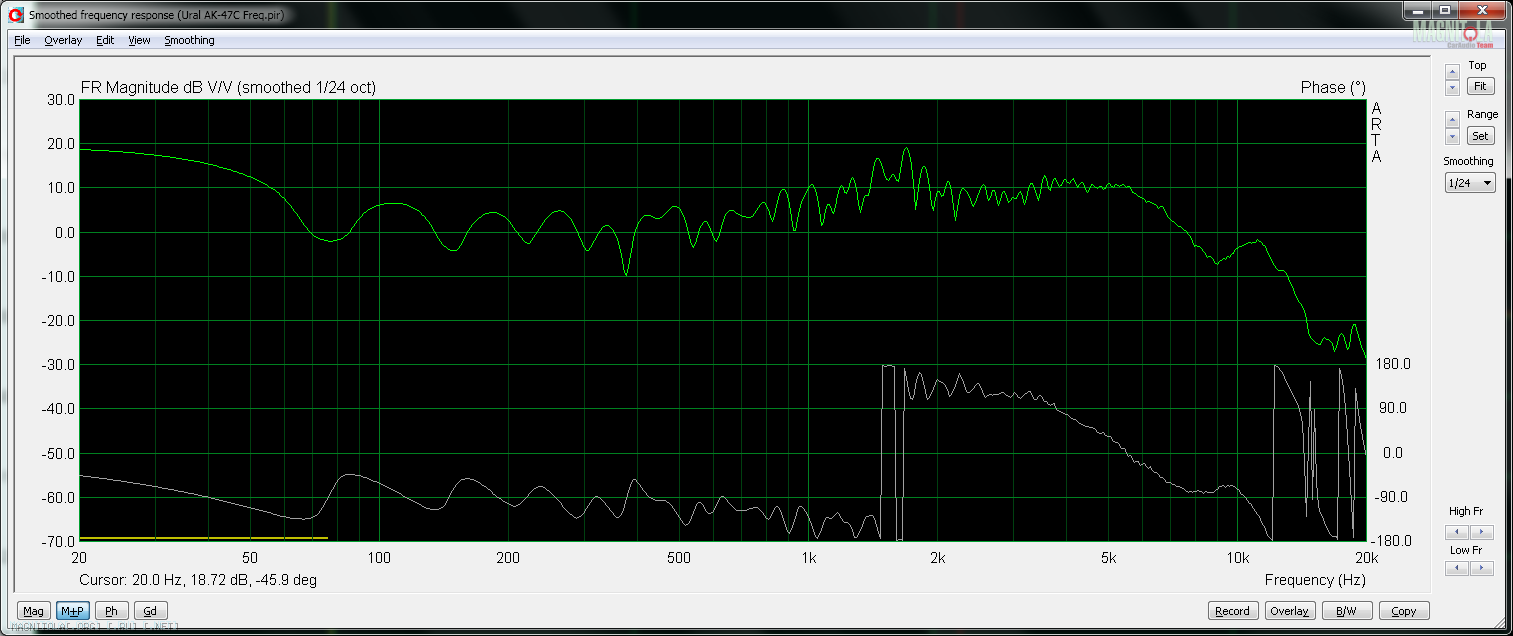Viewport: 1513px width, 636px height.
Task: Click the yellow cursor marker line on the graph
Action: 203,538
